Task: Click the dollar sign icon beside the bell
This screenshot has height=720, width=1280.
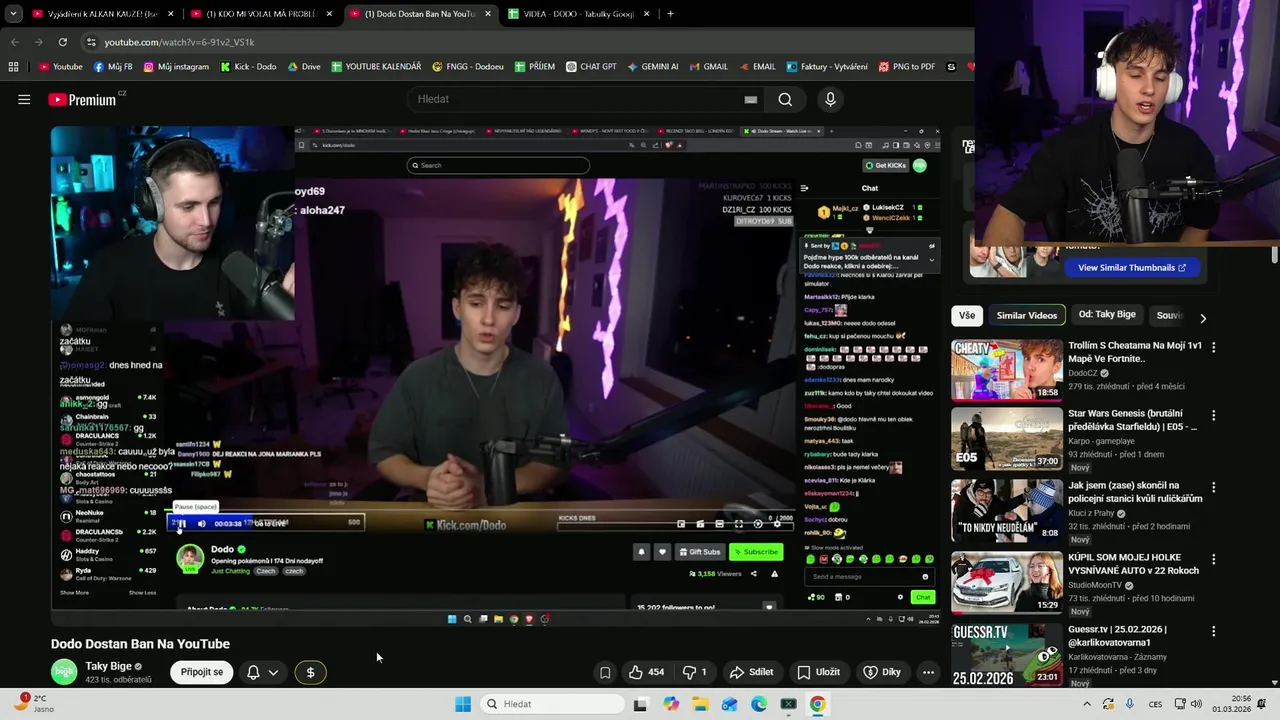Action: (310, 672)
